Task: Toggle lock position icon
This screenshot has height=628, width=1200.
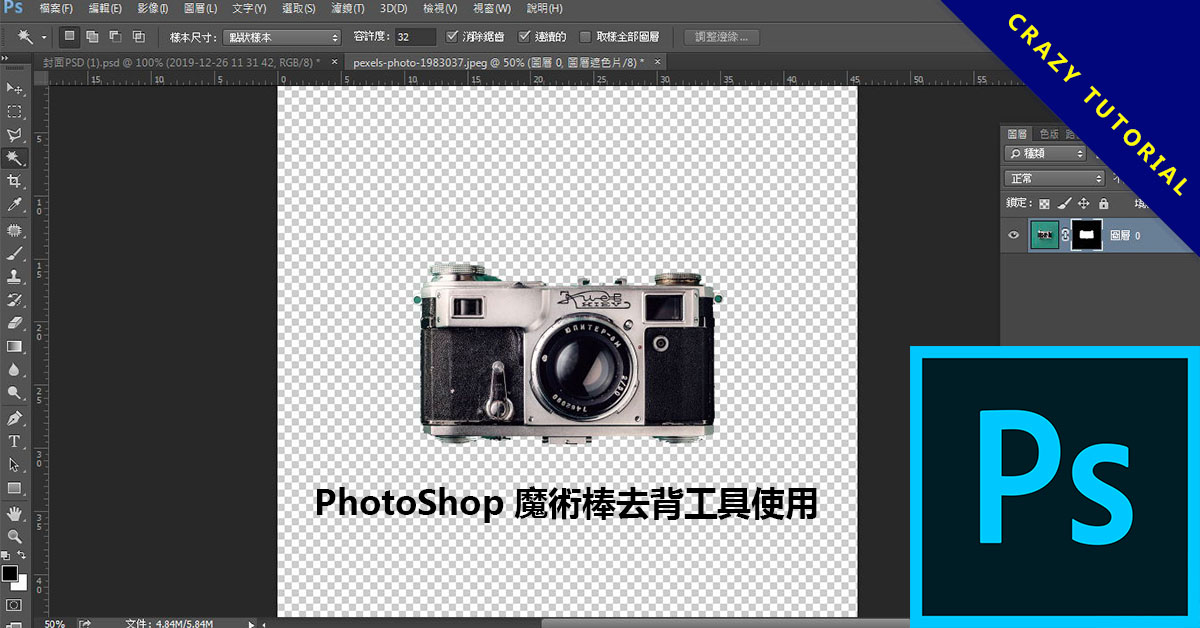Action: pos(1084,202)
